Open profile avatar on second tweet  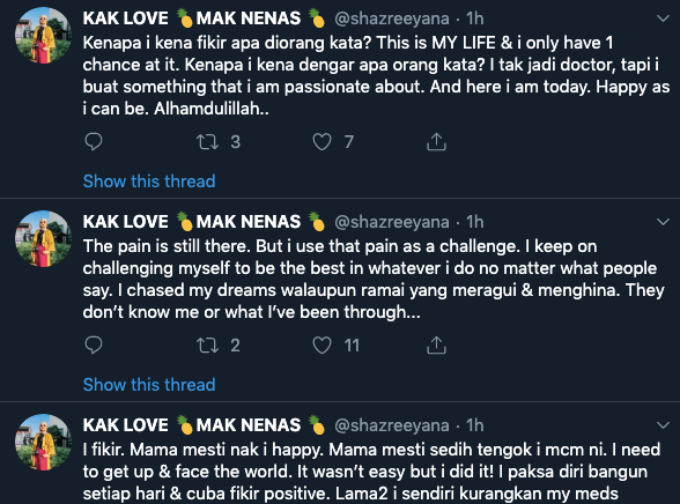(43, 241)
